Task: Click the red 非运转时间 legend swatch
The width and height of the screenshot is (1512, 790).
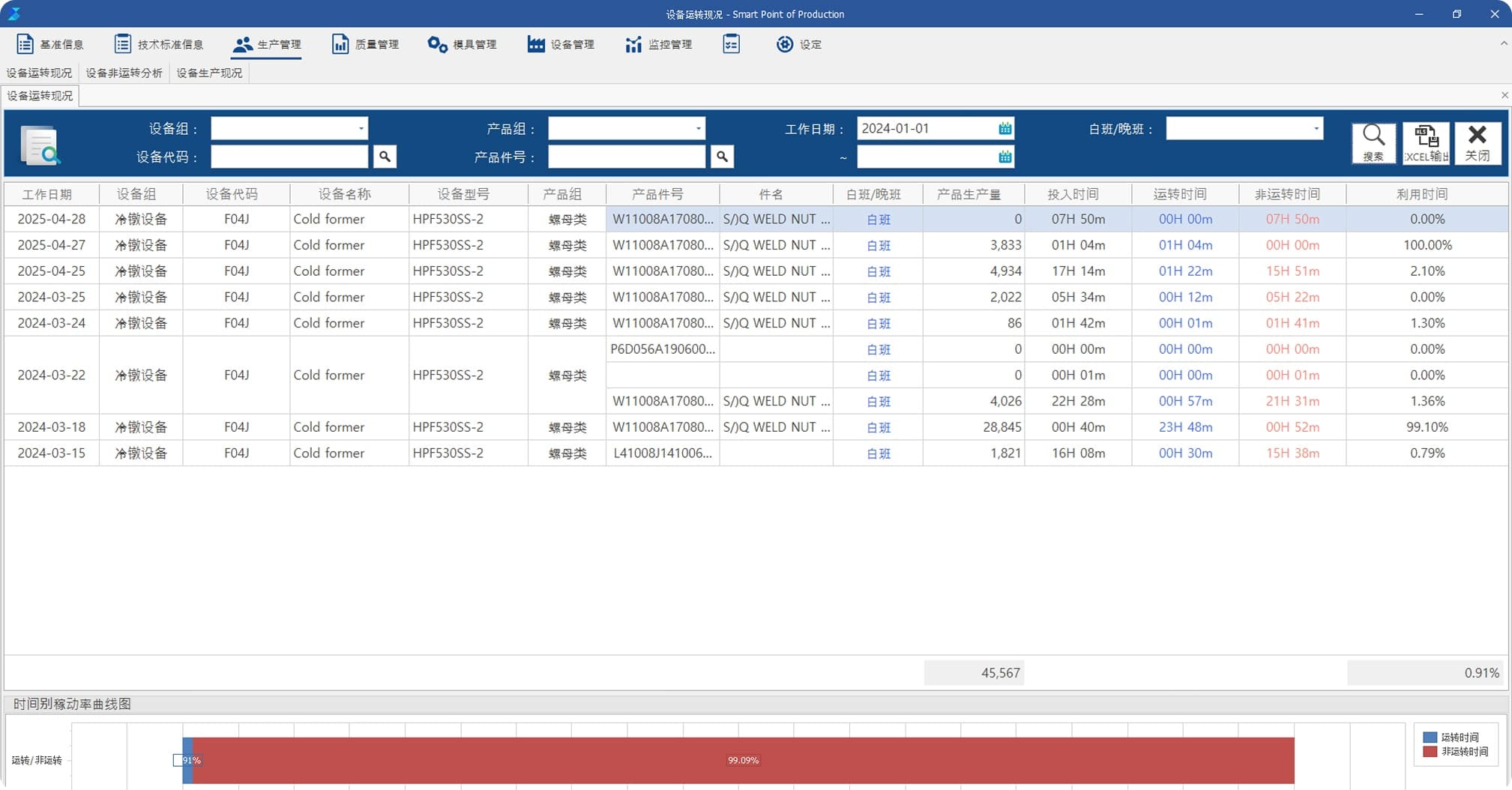Action: (1430, 752)
